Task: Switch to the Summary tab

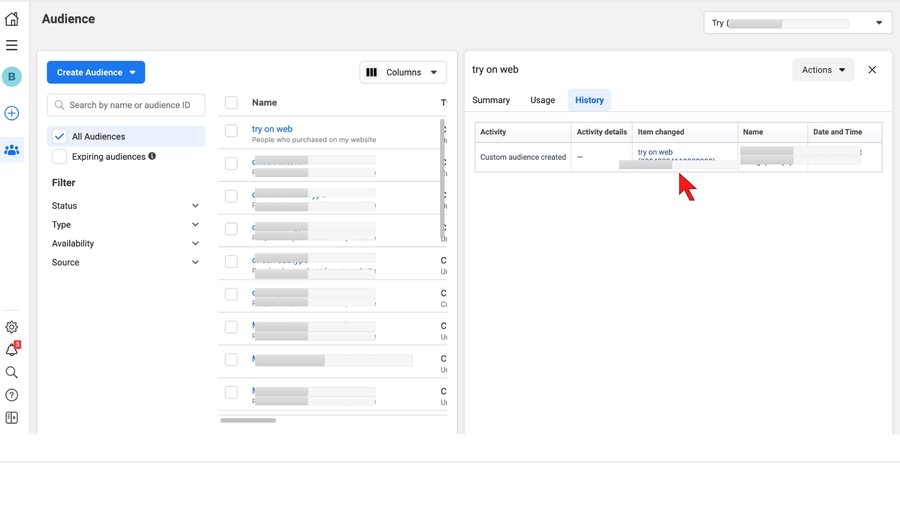Action: 491,100
